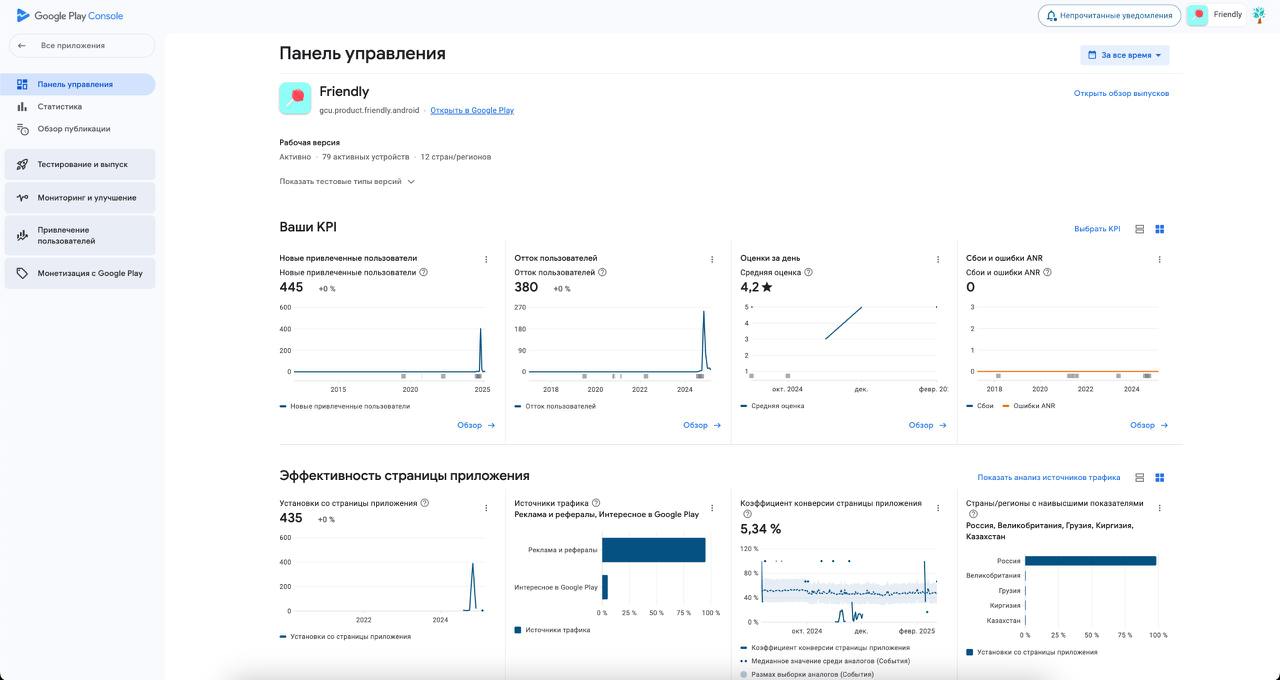Open the kebab menu on Сбои и ошибки ANR card
The height and width of the screenshot is (680, 1280).
click(x=1159, y=259)
